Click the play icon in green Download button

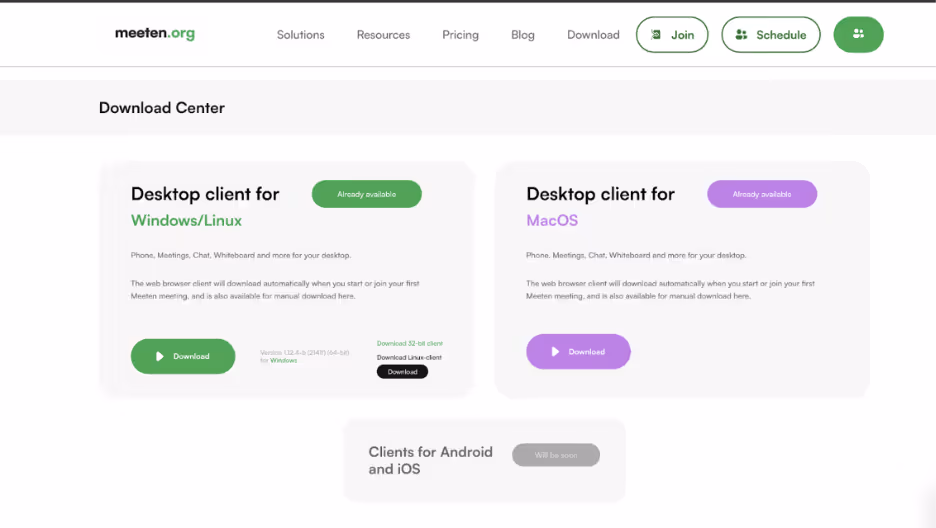[x=159, y=356]
